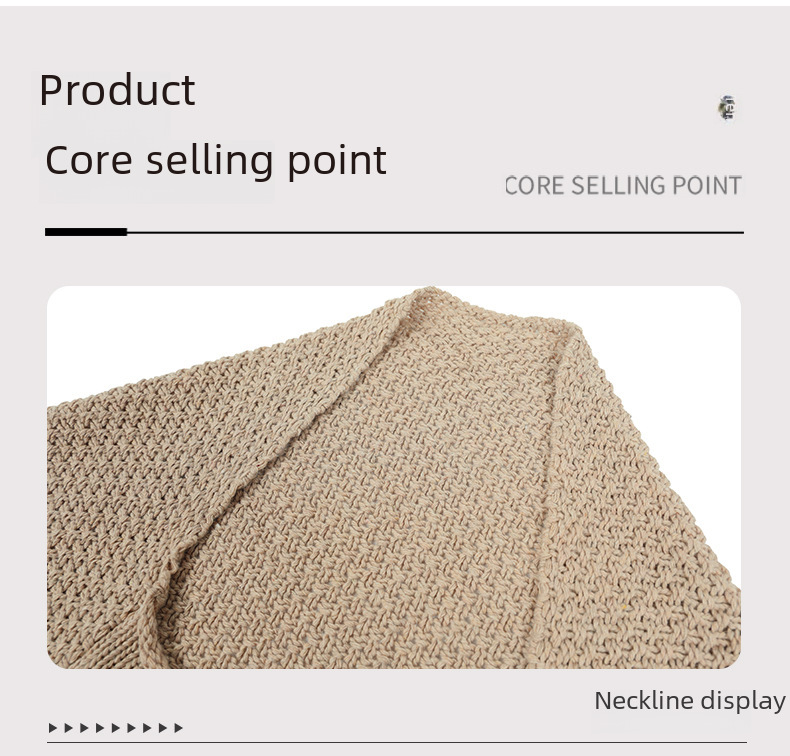Select the "Neckline display" label
The image size is (790, 756).
[689, 700]
